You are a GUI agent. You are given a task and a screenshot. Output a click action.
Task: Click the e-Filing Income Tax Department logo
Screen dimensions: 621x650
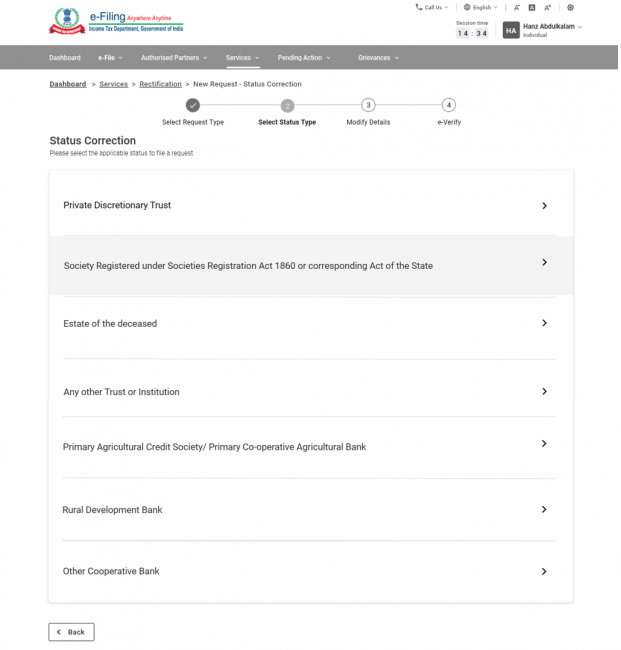click(116, 21)
